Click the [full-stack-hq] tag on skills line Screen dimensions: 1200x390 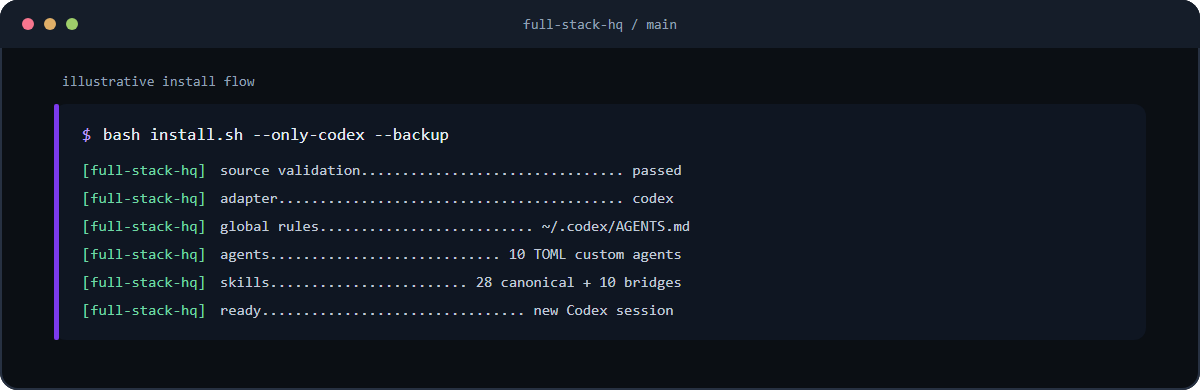point(144,283)
